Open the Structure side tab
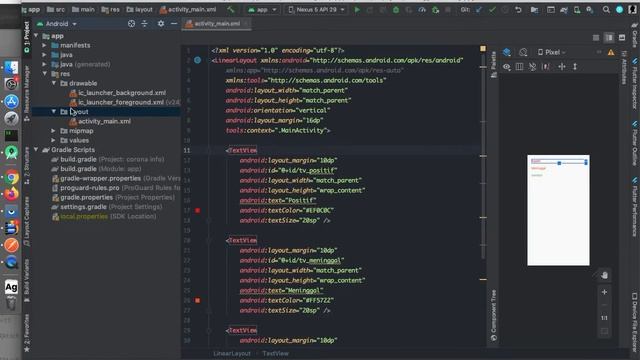Viewport: 640px width, 360px height. (x=27, y=165)
